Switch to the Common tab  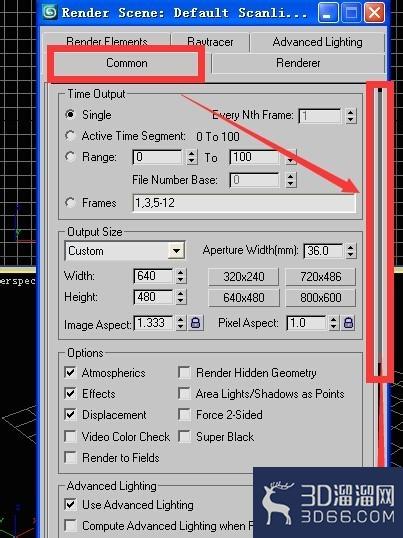[x=127, y=63]
